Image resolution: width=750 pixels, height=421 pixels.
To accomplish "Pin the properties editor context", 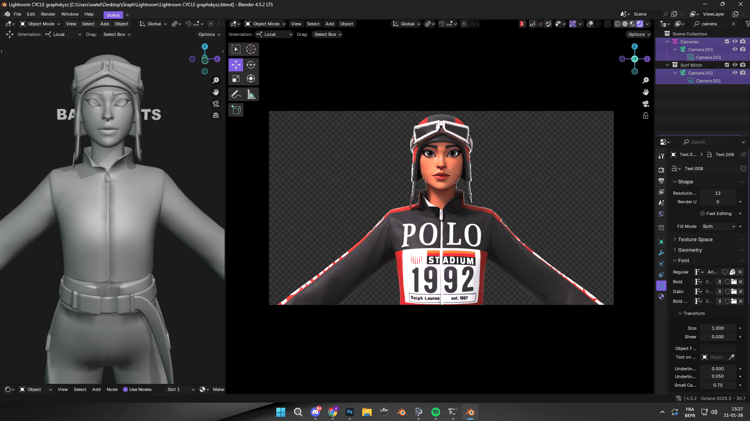I will (743, 155).
